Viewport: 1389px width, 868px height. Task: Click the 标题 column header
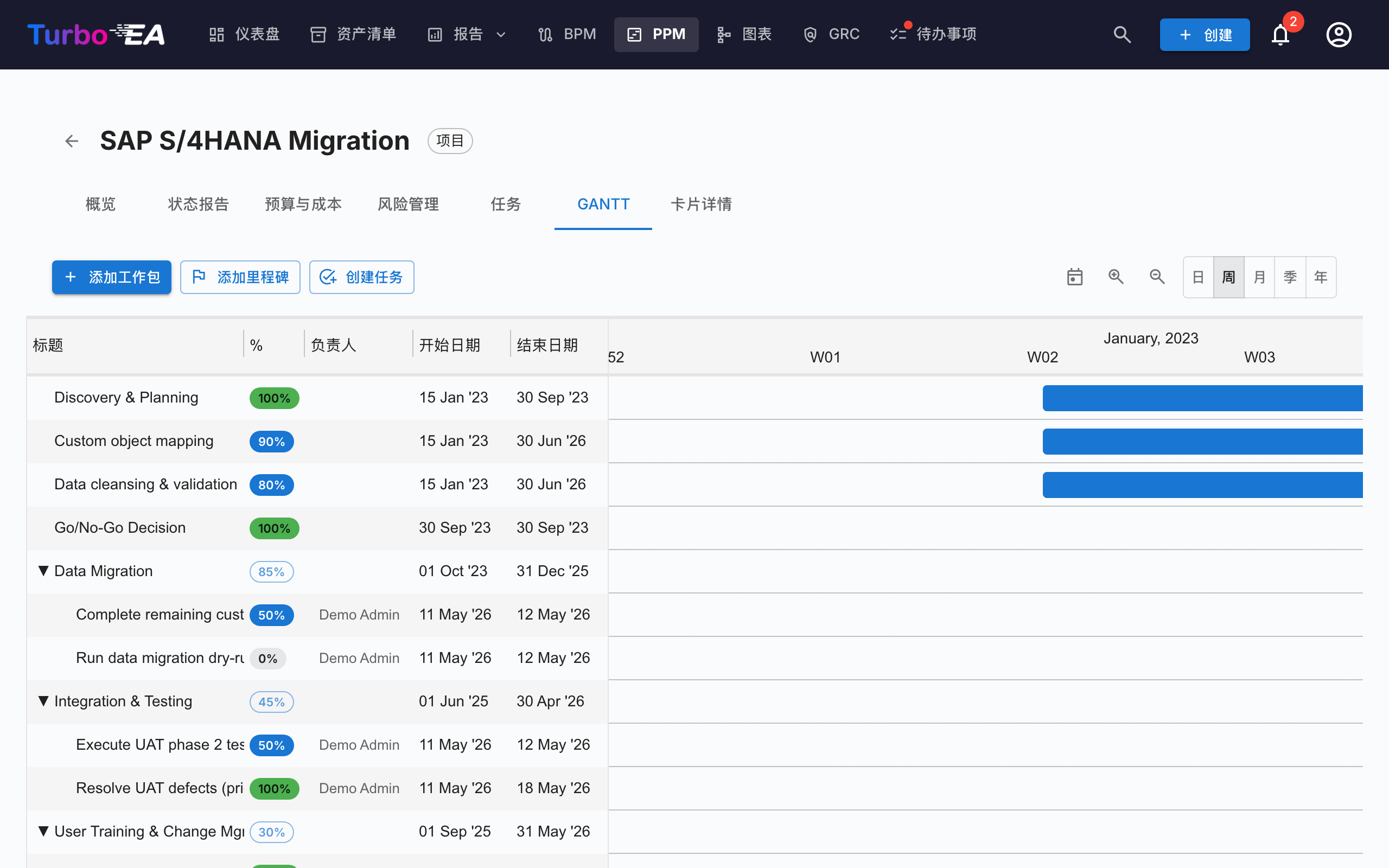click(48, 345)
